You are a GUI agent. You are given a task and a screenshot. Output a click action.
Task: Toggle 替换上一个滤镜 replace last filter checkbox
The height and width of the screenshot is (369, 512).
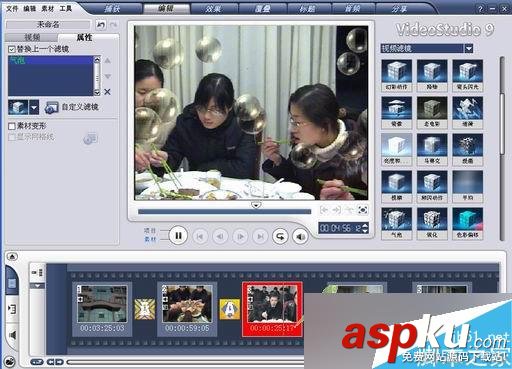click(x=12, y=49)
